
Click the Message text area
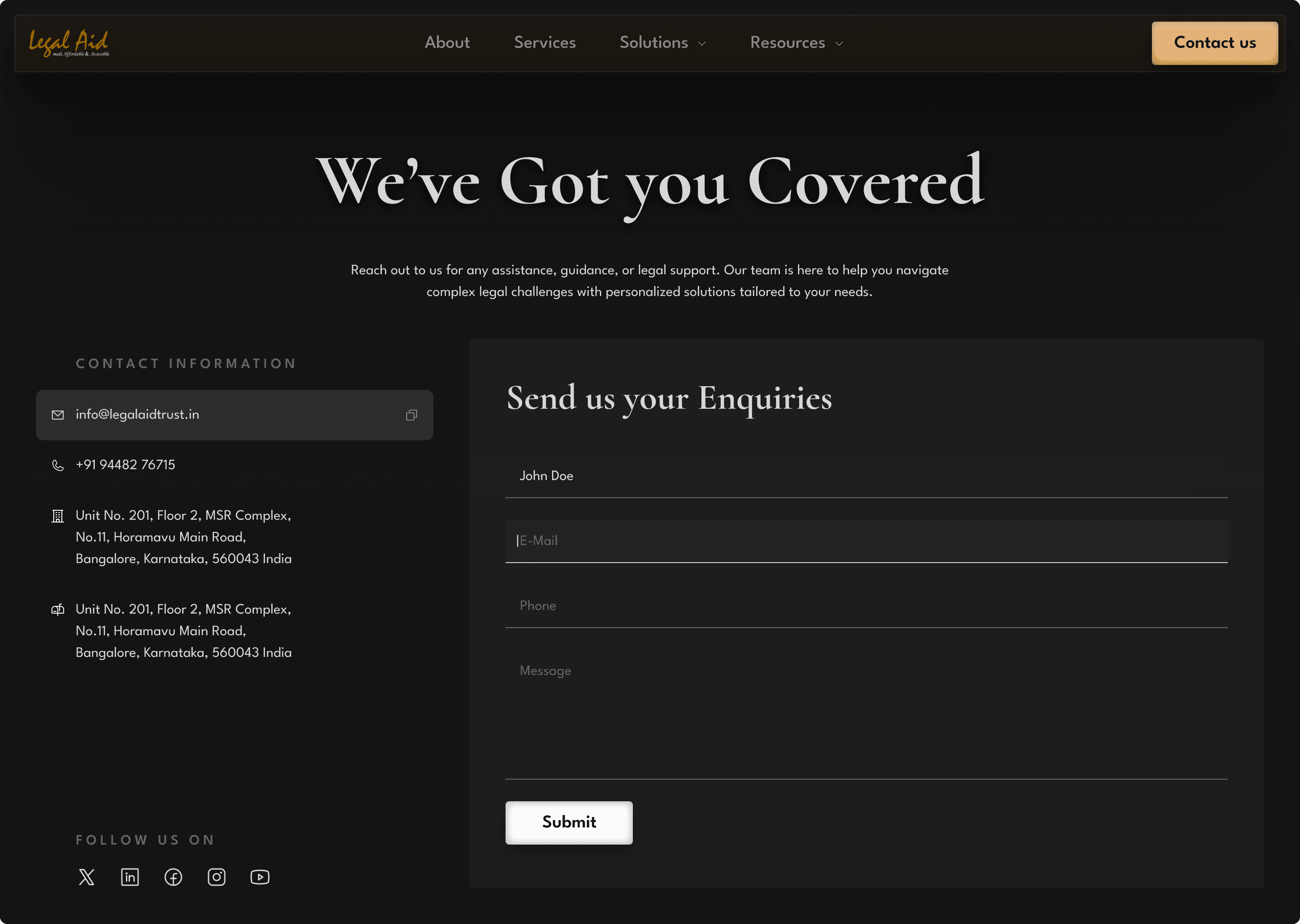tap(865, 717)
